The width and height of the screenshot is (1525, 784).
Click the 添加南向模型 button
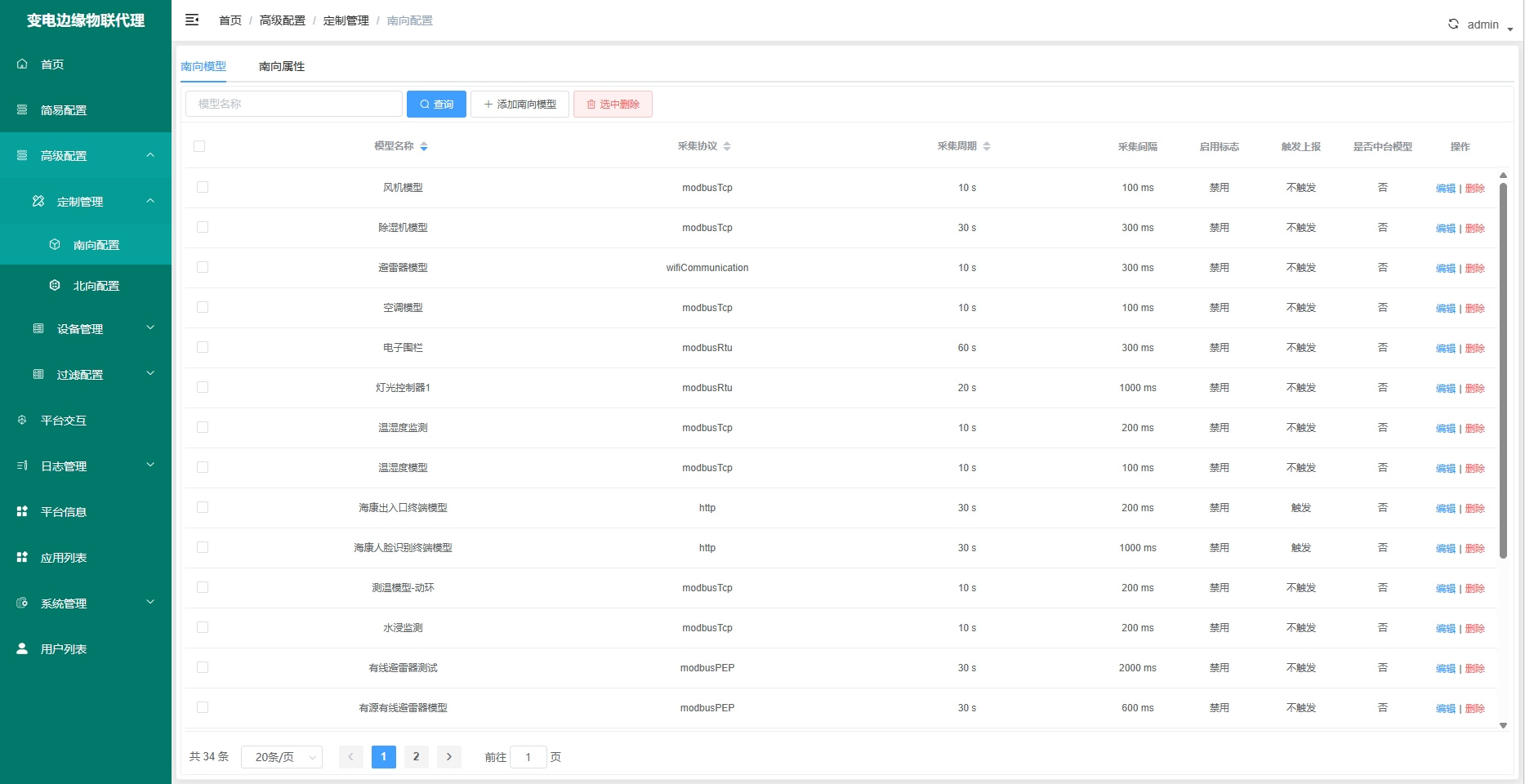(x=519, y=105)
